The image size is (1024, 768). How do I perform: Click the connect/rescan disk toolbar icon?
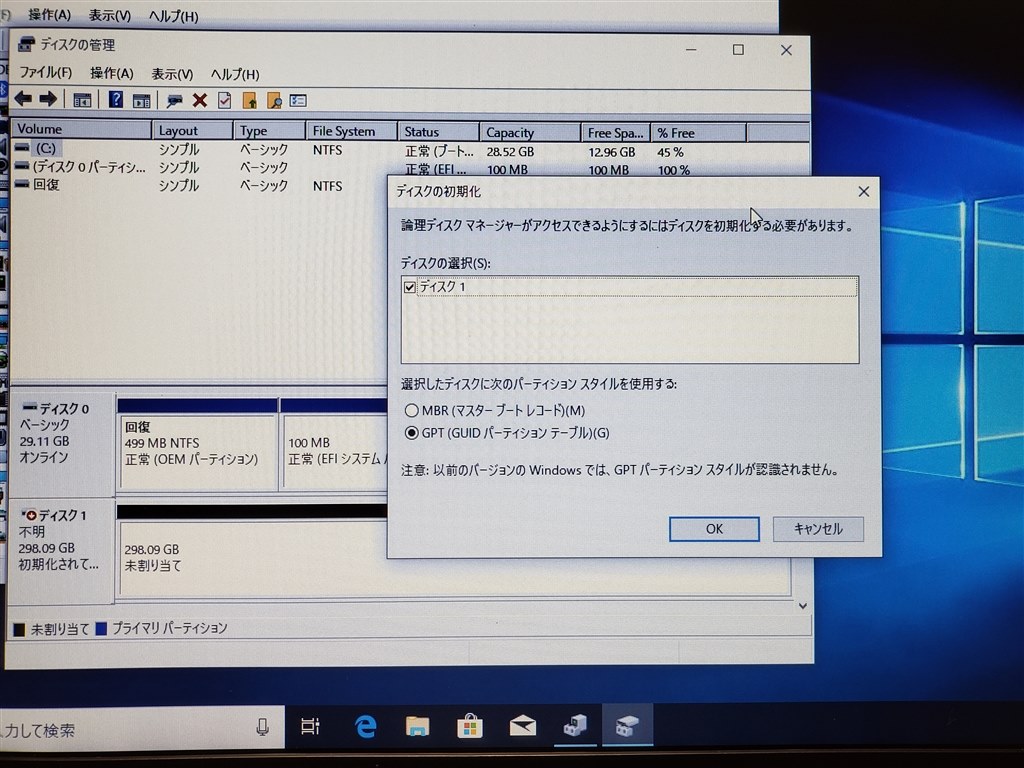pyautogui.click(x=174, y=101)
